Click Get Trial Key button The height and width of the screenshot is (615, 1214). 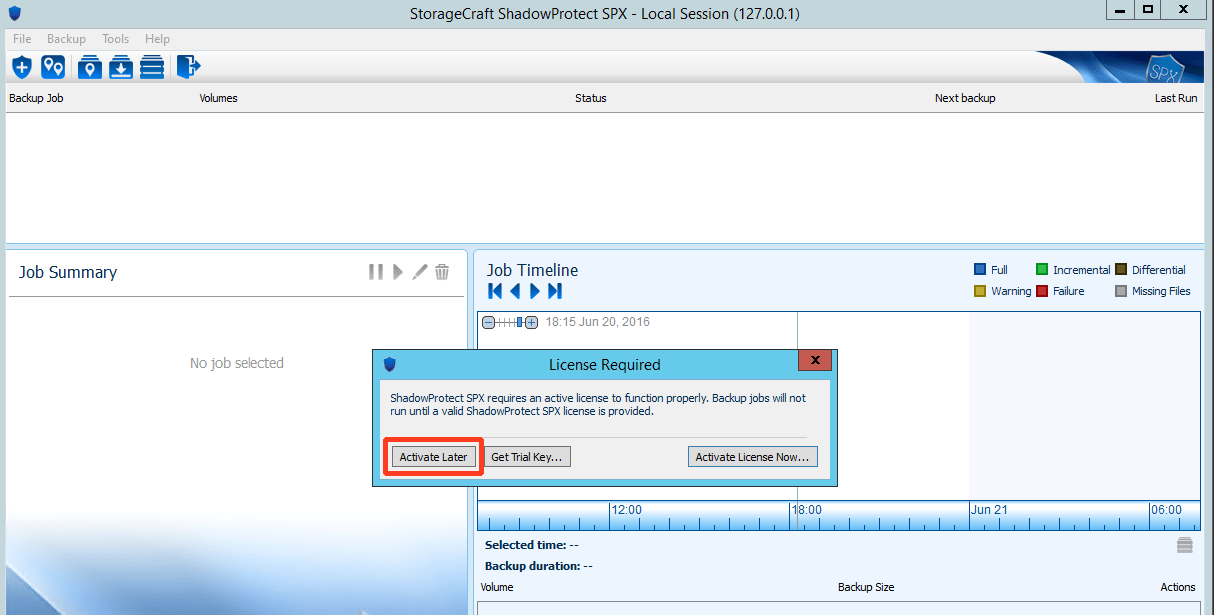pos(527,456)
